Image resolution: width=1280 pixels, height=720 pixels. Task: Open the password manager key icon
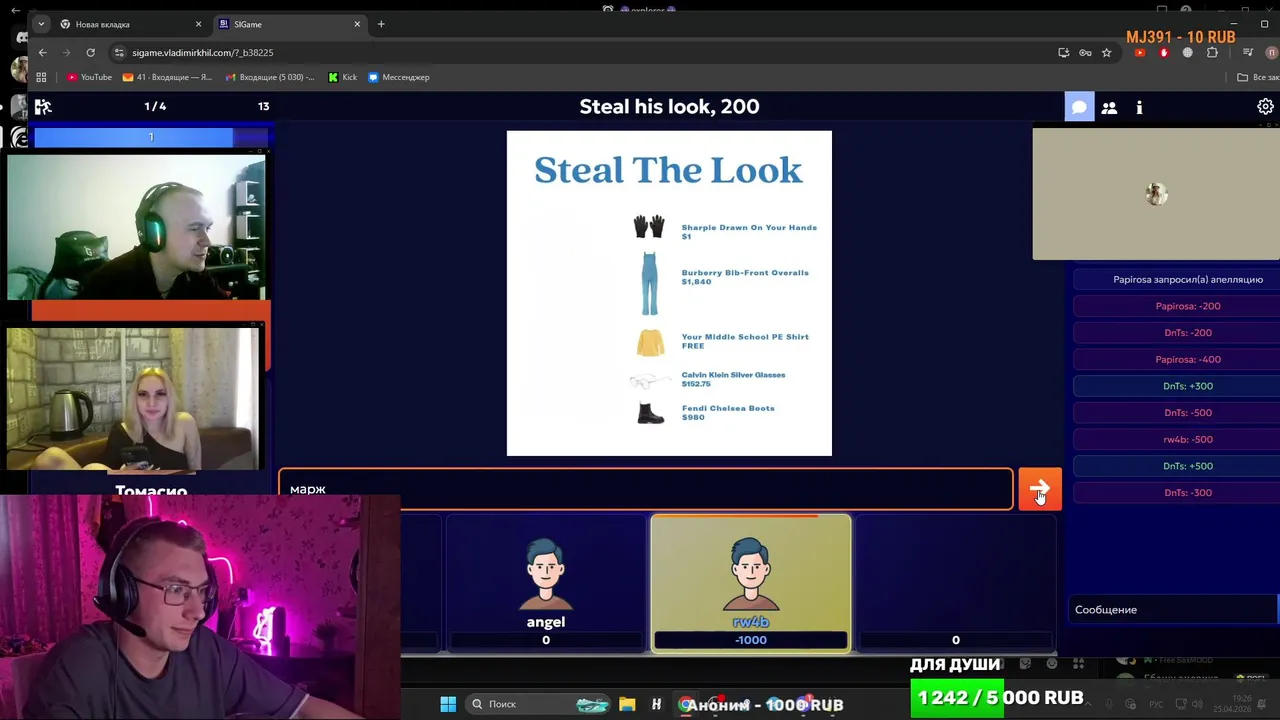(x=1085, y=52)
